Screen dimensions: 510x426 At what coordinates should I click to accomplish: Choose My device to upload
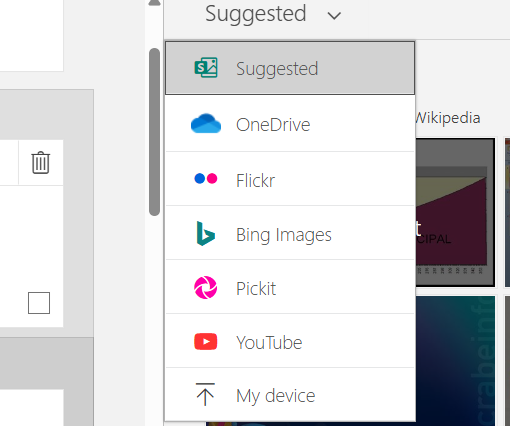290,395
